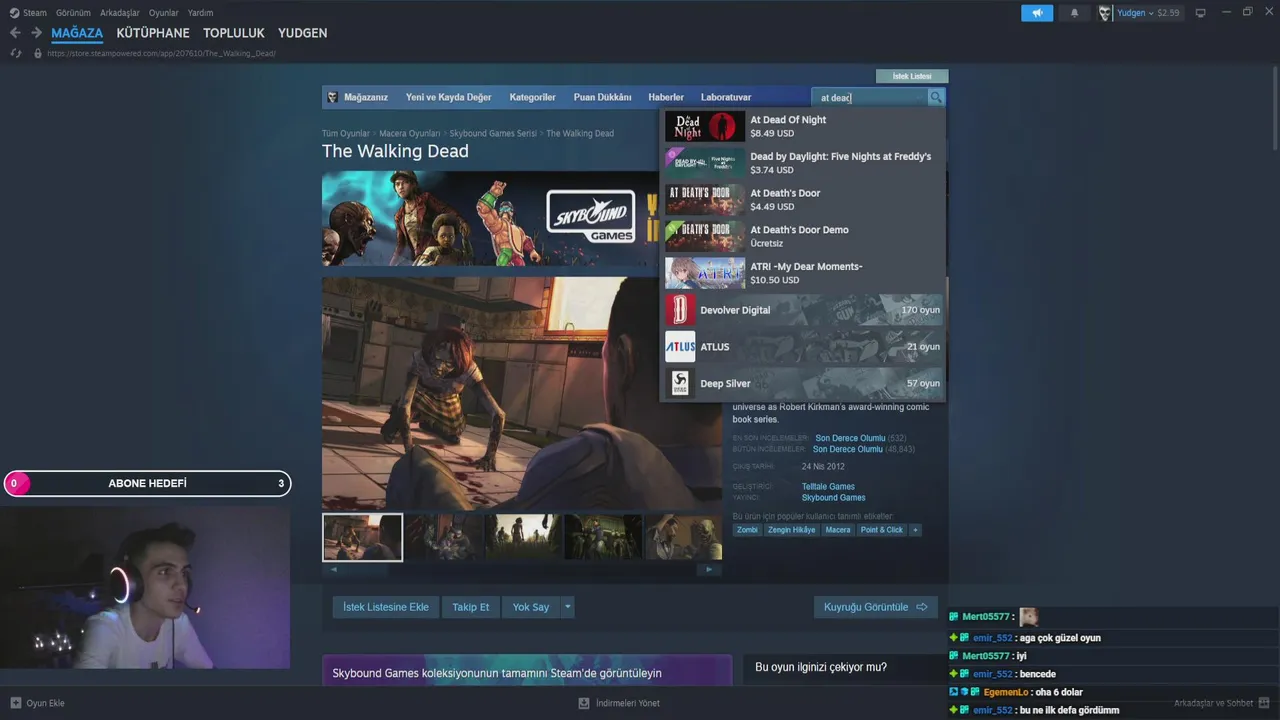The width and height of the screenshot is (1280, 720).
Task: Click the downloads icon beside İndirmeleri Yönet
Action: (x=584, y=703)
